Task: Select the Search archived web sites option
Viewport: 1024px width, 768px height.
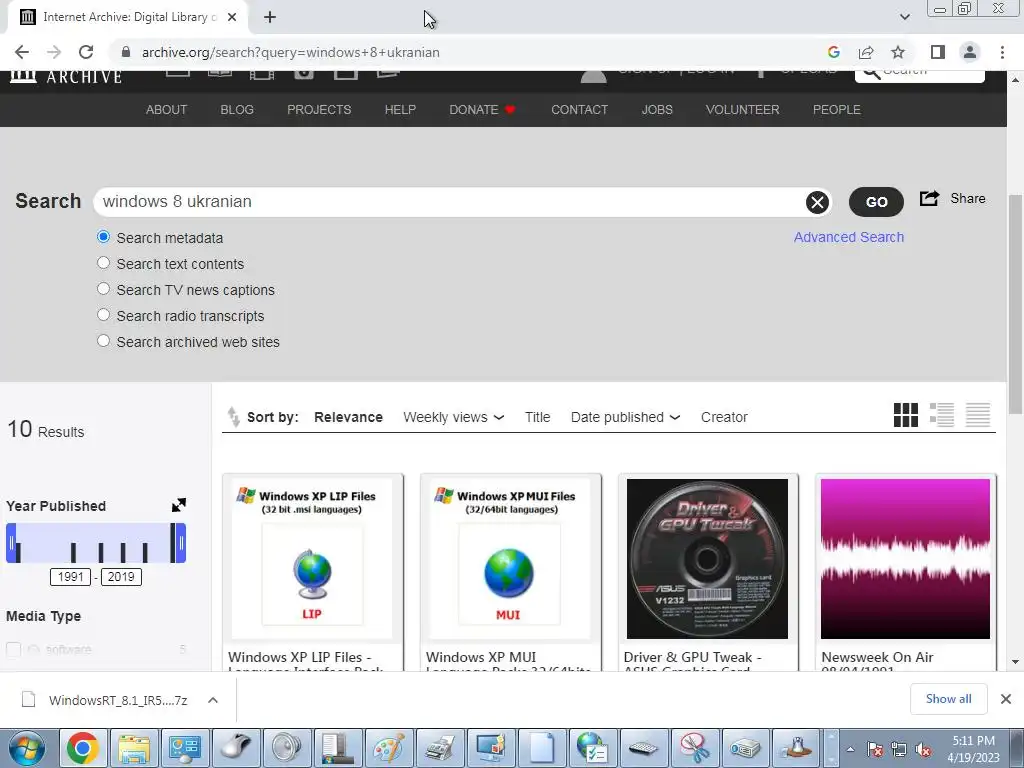Action: click(103, 341)
